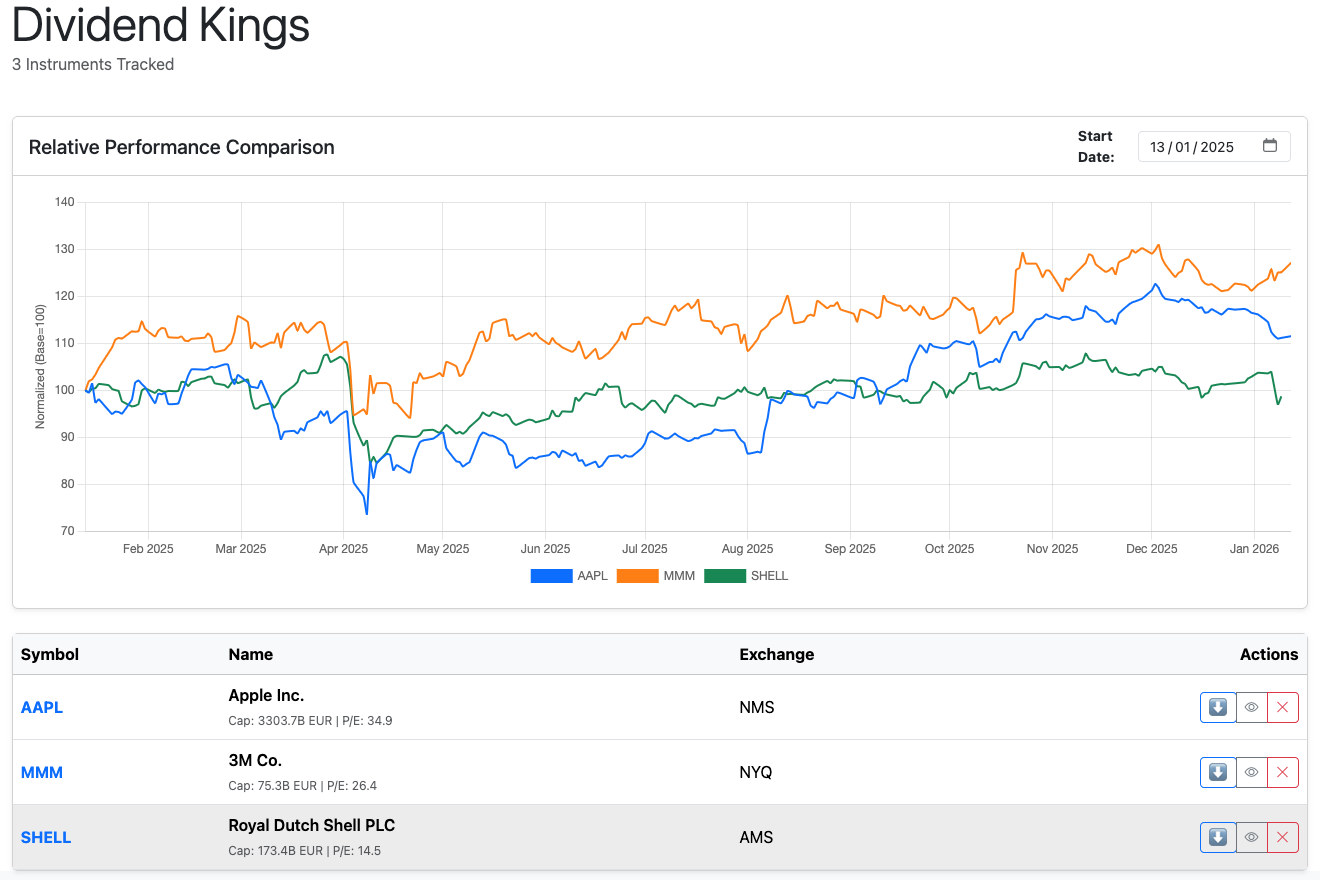
Task: Toggle SHELL visibility via eye icon
Action: tap(1251, 837)
